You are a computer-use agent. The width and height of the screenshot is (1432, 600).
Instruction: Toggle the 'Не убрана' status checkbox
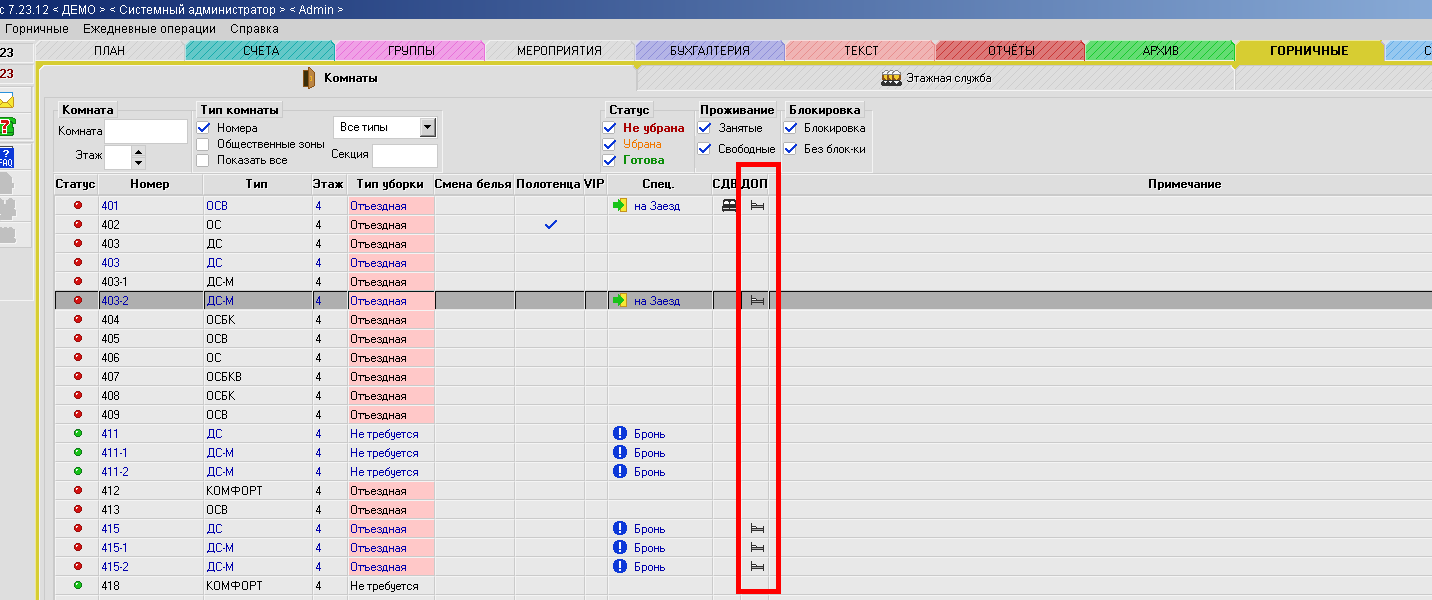pos(610,128)
